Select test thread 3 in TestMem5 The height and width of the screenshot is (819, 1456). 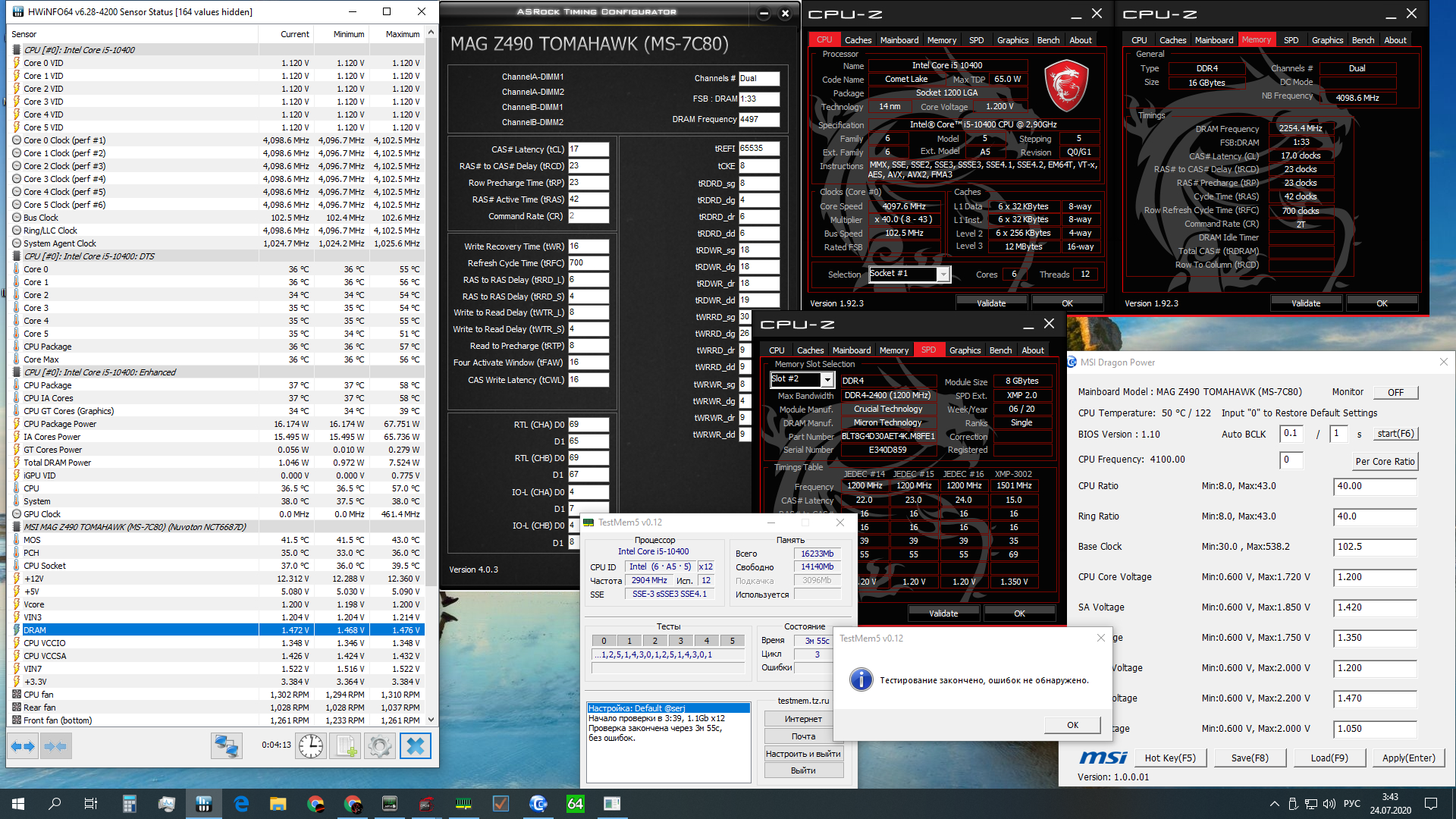pyautogui.click(x=681, y=641)
